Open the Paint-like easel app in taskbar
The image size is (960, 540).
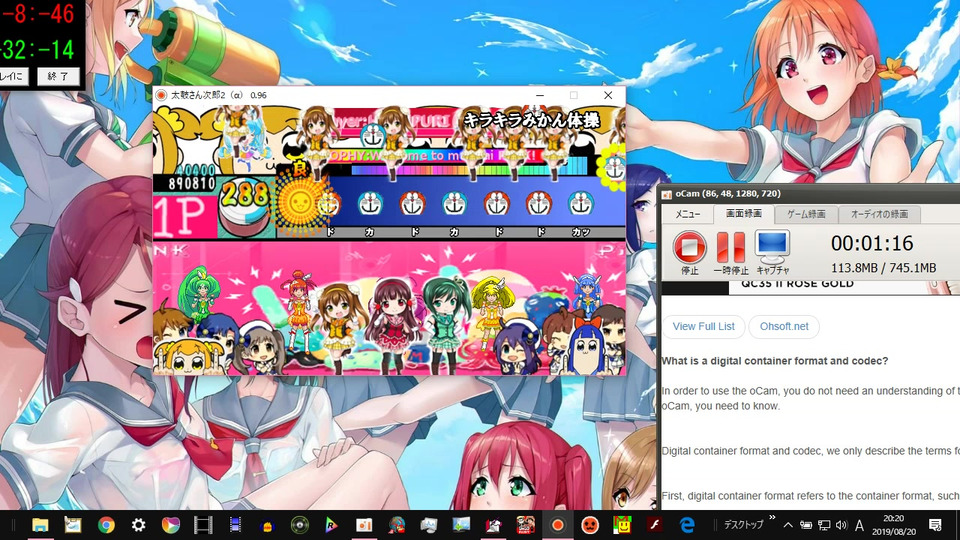click(73, 525)
